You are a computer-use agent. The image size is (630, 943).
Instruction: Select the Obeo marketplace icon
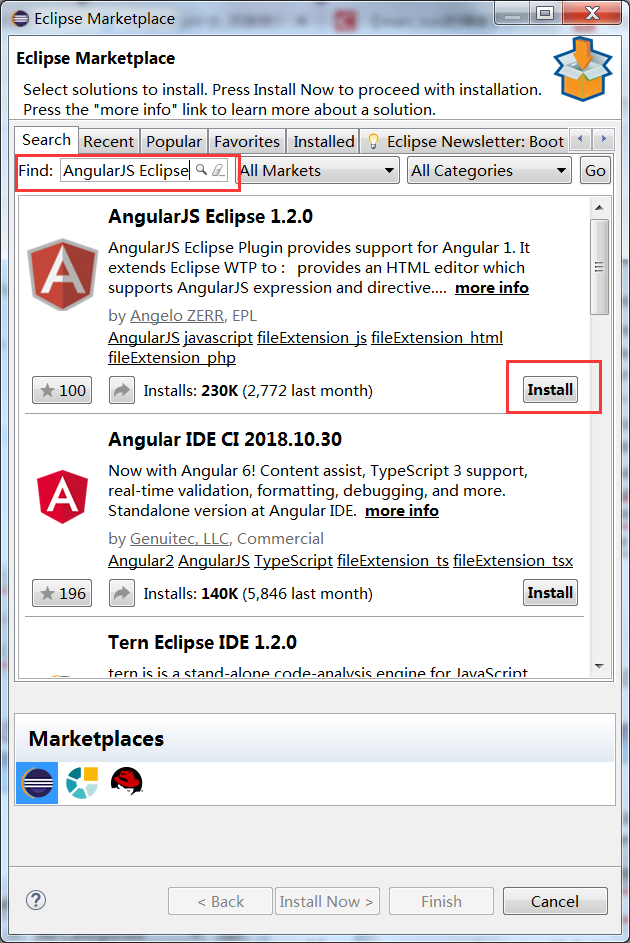point(82,783)
